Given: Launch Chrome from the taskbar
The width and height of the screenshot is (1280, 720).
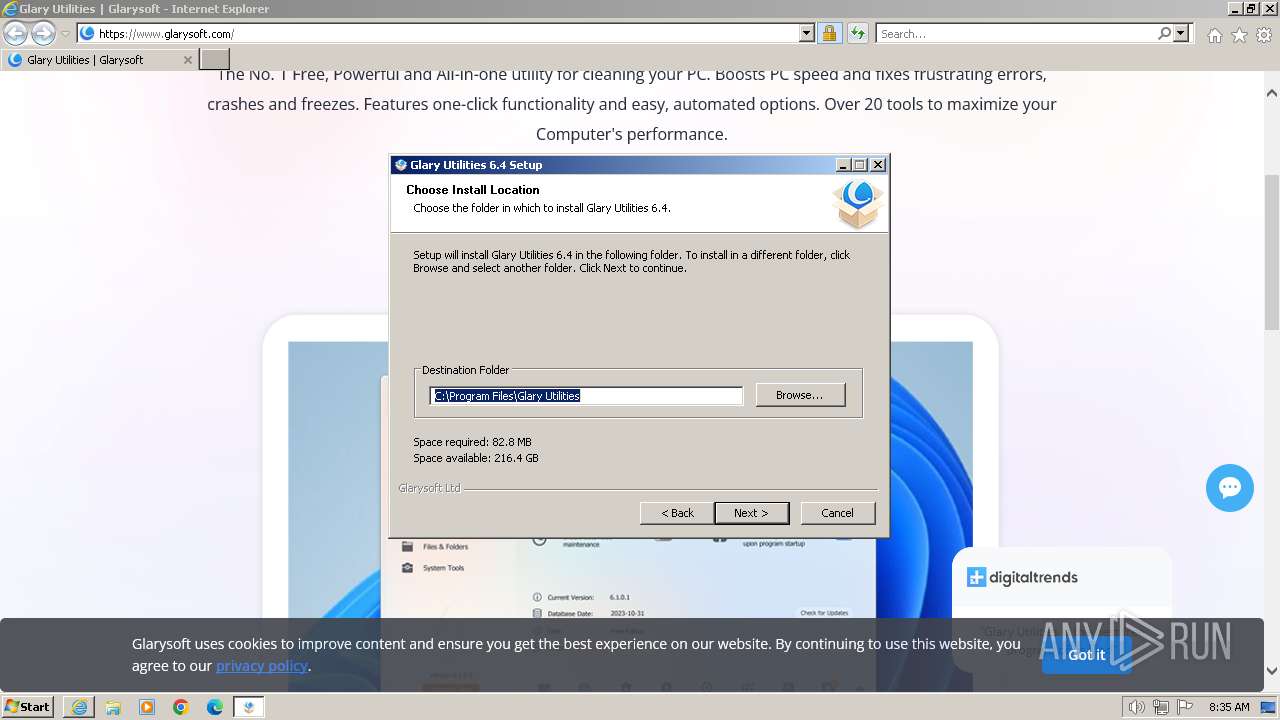Looking at the screenshot, I should [181, 707].
